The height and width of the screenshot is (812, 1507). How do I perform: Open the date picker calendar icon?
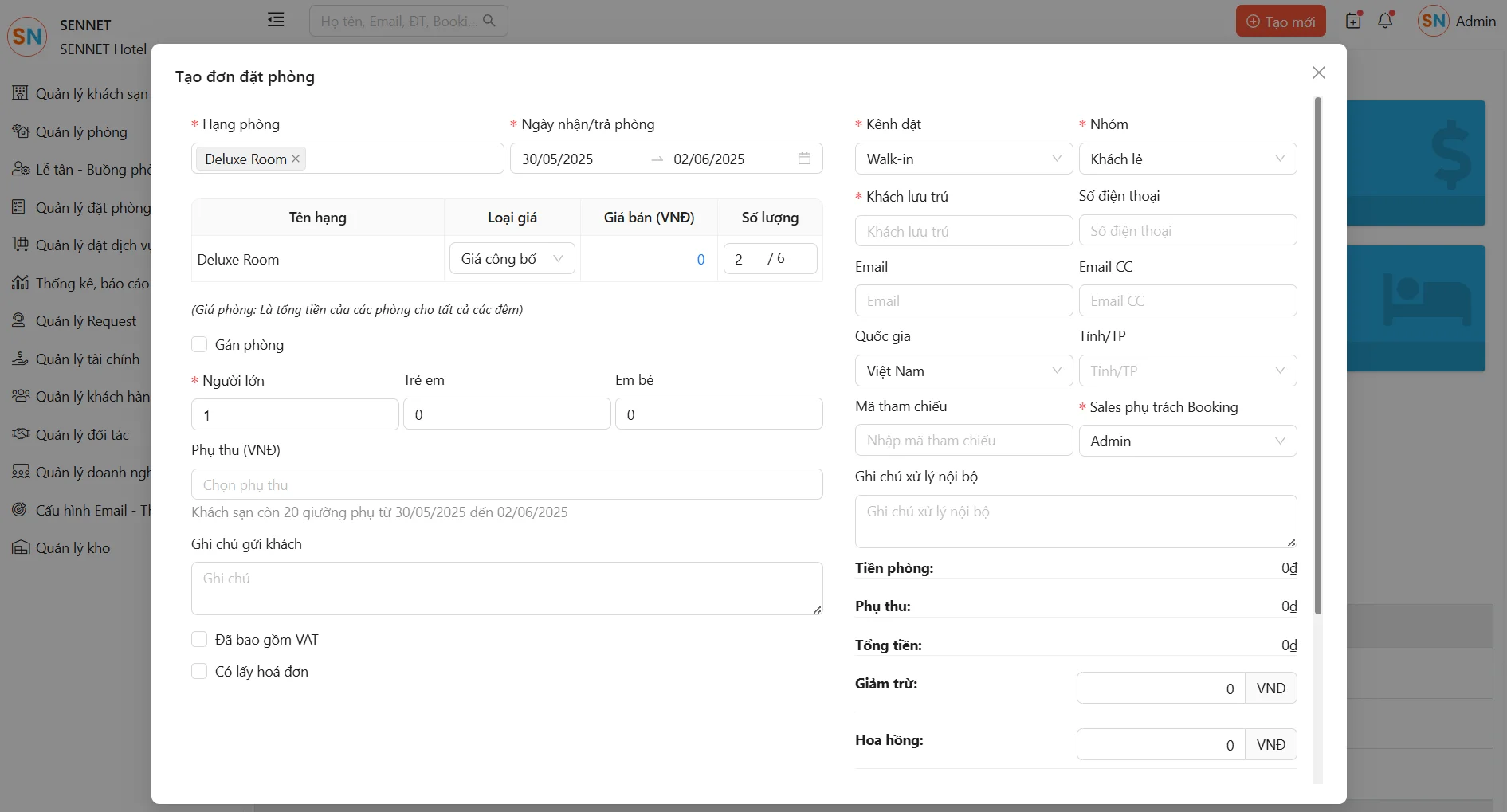(804, 159)
